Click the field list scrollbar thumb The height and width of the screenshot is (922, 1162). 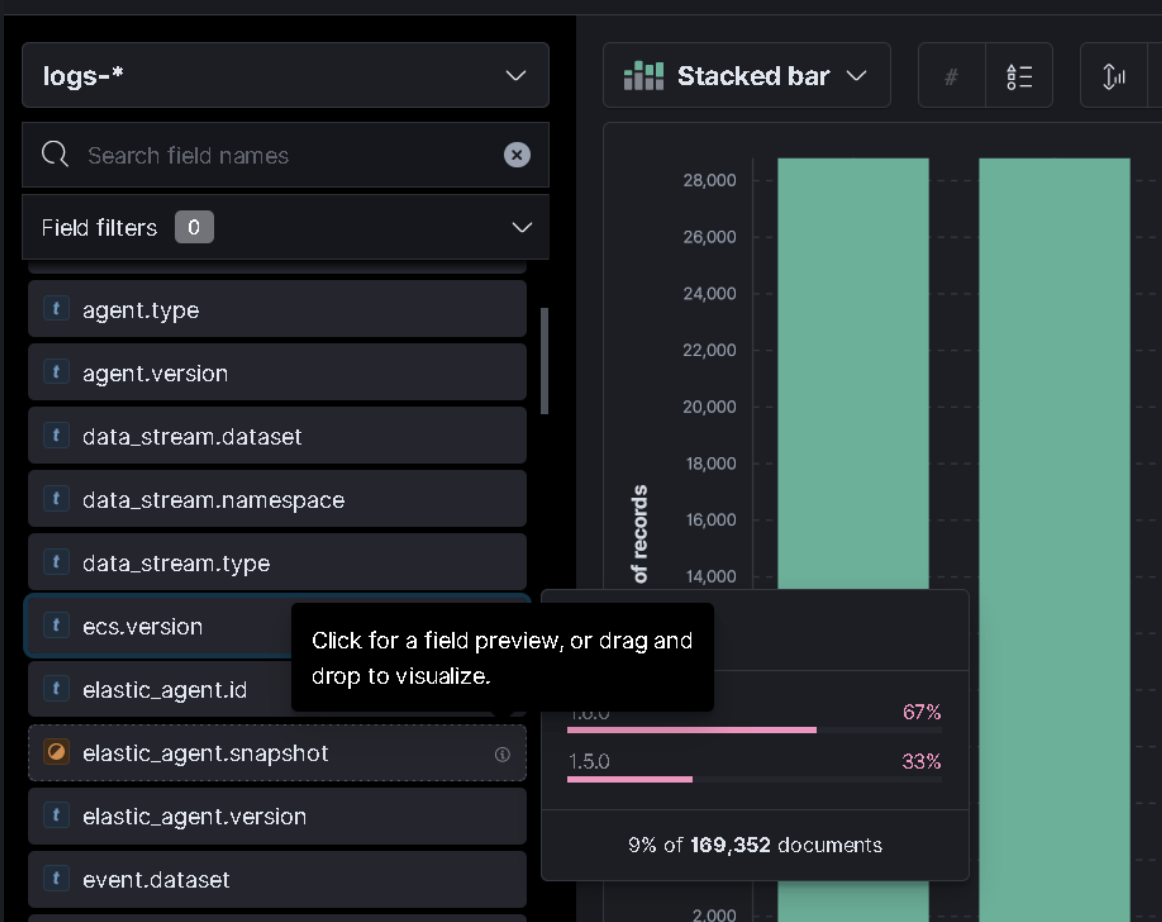545,361
